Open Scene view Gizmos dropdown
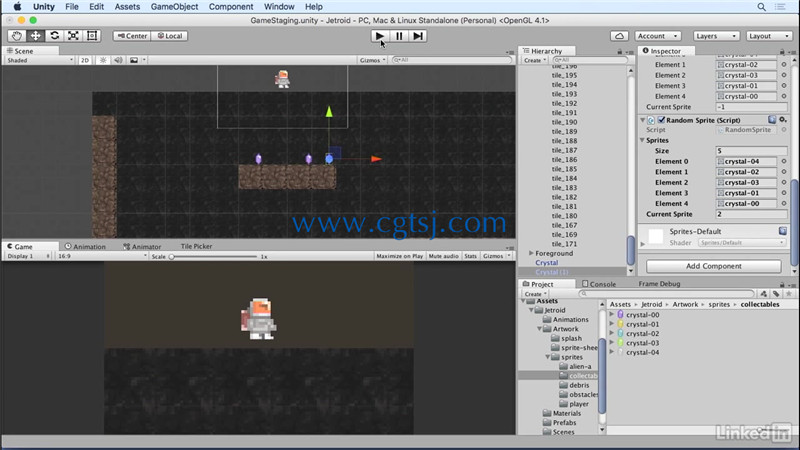Screen dimensions: 800x450 click(x=372, y=60)
